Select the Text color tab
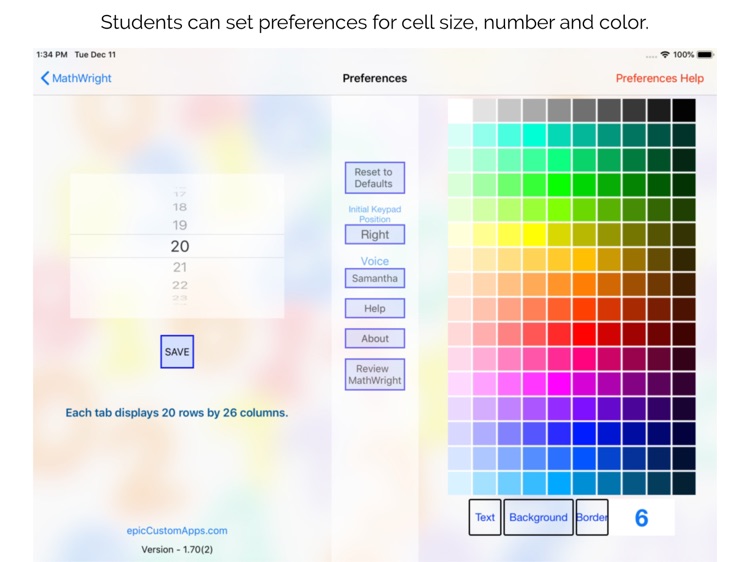Image resolution: width=750 pixels, height=562 pixels. pos(485,517)
